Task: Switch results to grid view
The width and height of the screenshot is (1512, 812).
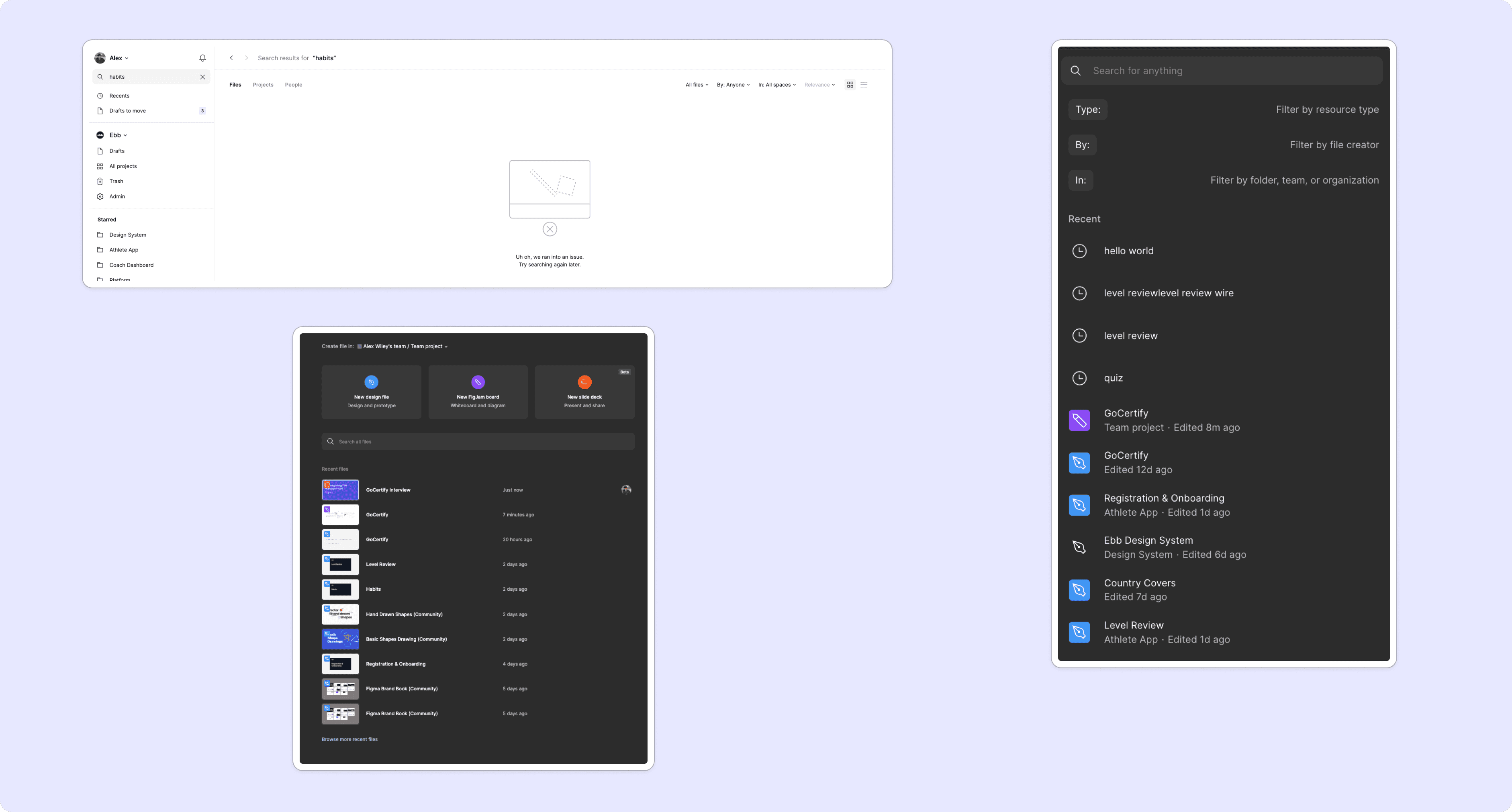Action: (850, 84)
